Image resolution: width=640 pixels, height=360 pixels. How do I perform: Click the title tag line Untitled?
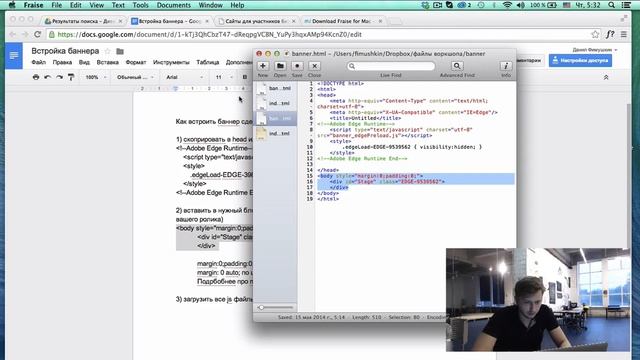coord(365,118)
